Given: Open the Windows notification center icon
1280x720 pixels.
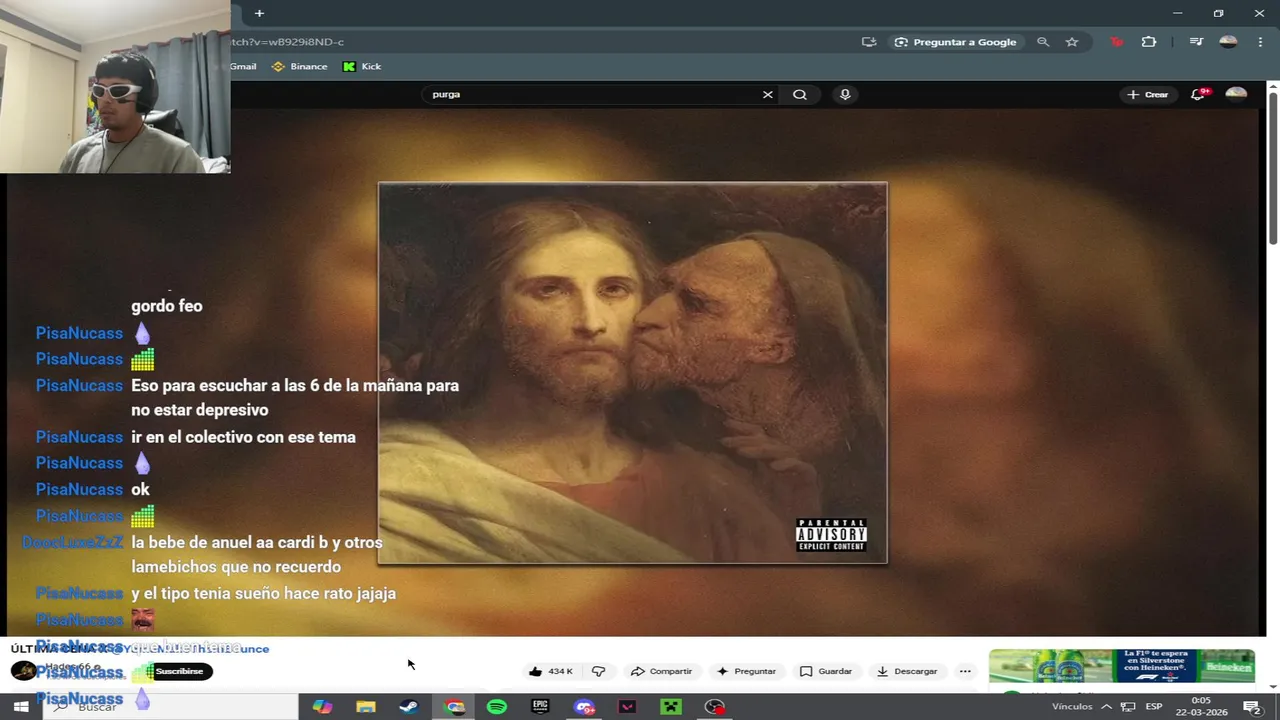Looking at the screenshot, I should click(1252, 706).
